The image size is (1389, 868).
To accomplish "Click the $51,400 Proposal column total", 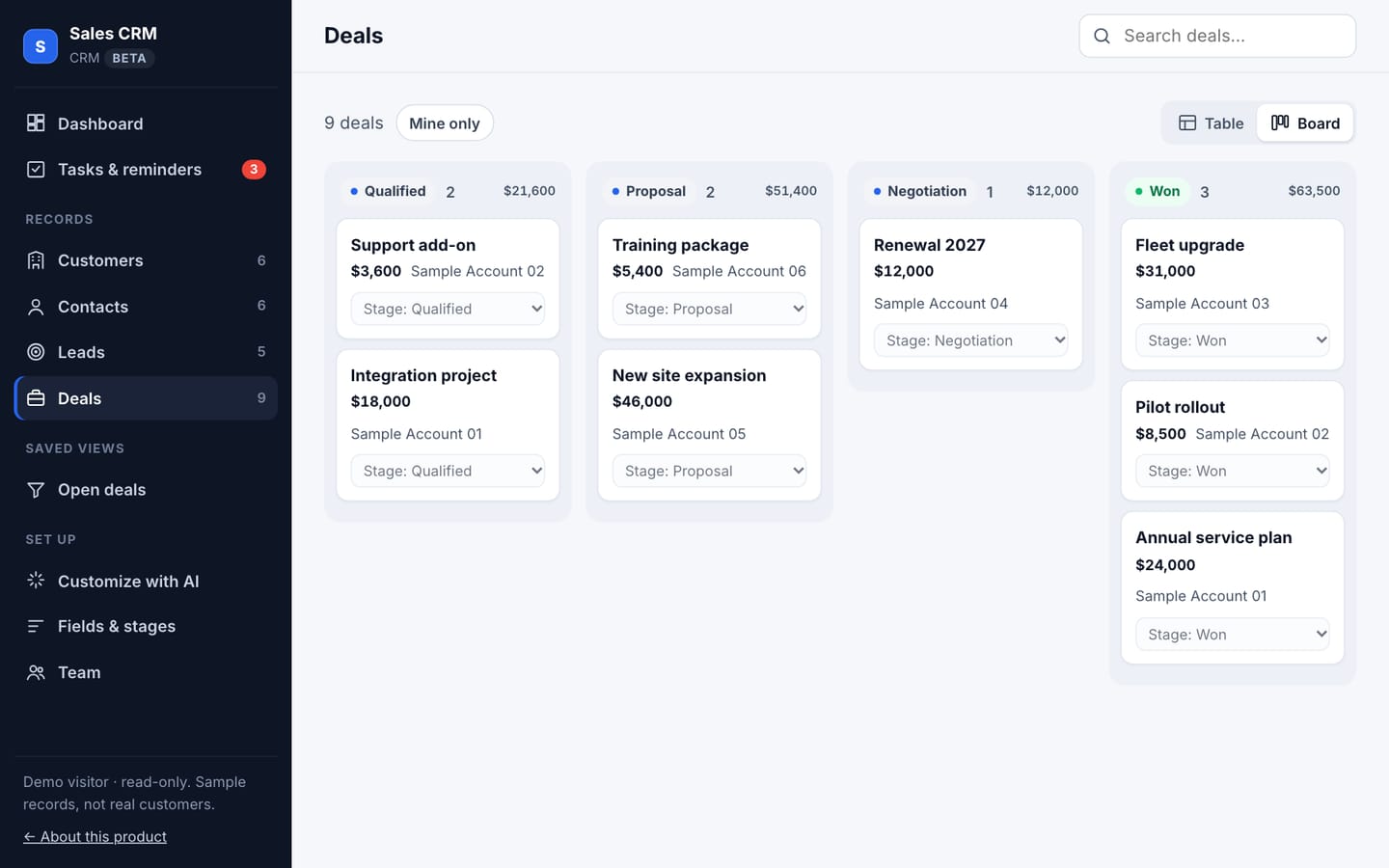I will click(x=791, y=191).
